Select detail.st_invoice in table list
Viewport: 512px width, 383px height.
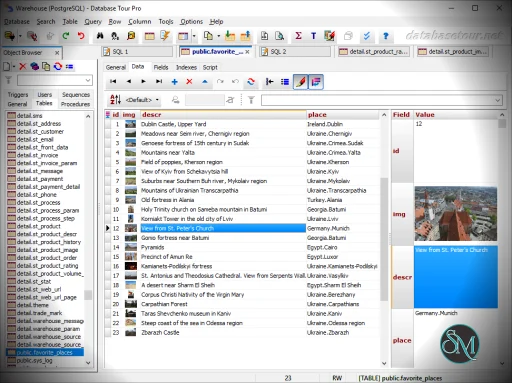tap(37, 155)
